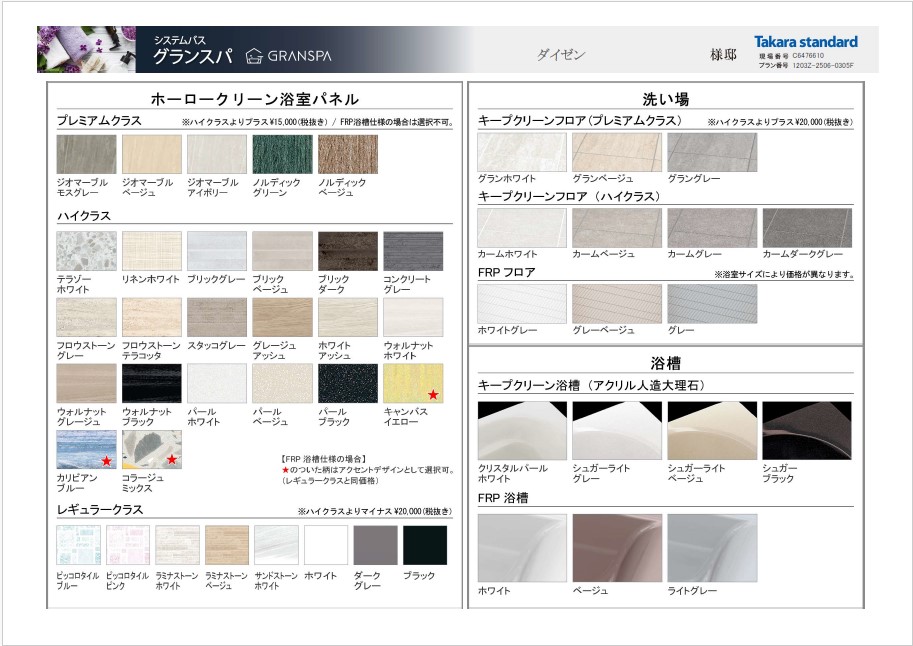913x646 pixels.
Task: Select the ウォルナット ブラック swatch
Action: pos(151,383)
